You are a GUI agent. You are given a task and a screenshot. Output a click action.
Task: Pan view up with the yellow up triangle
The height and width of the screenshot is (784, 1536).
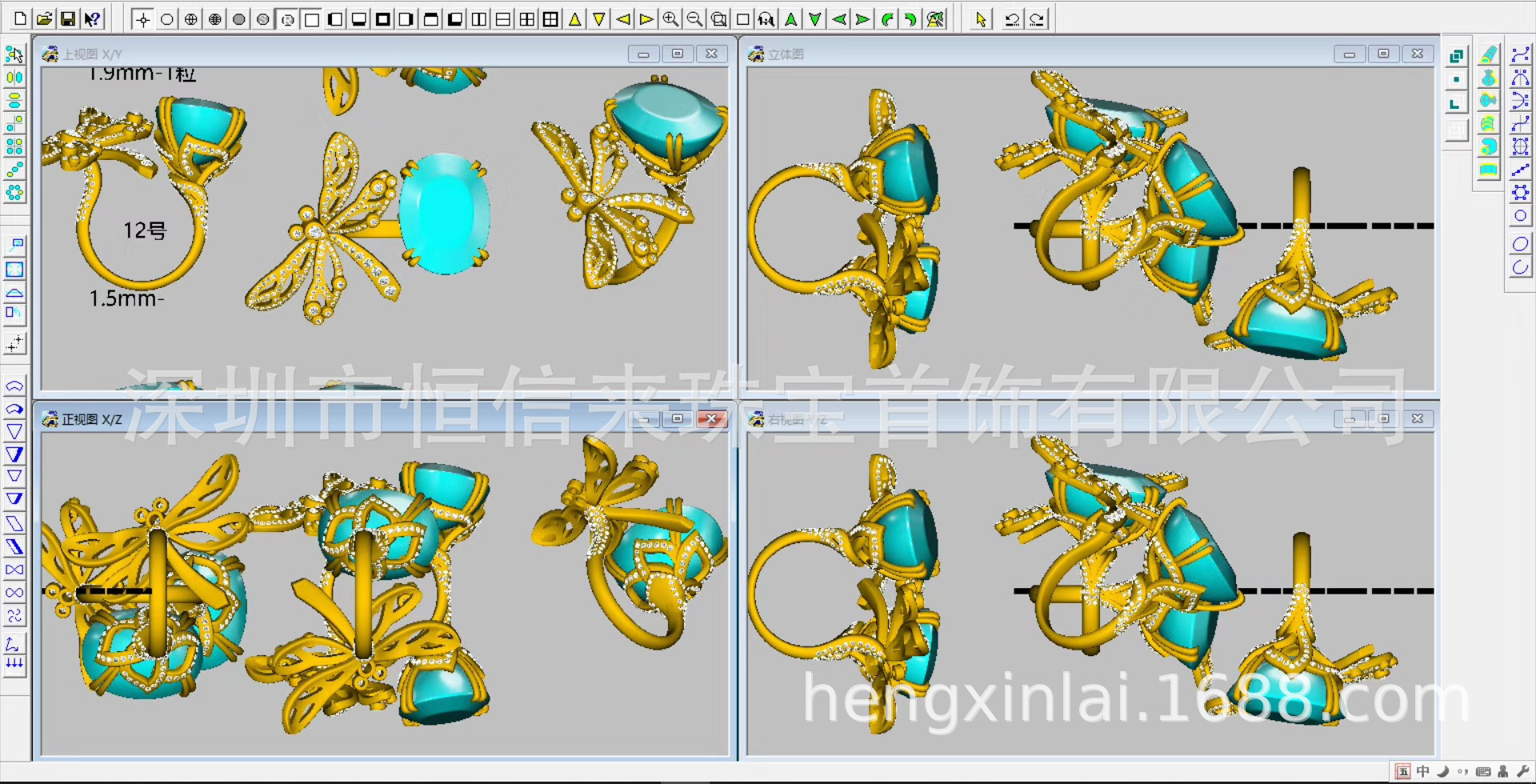[x=574, y=19]
